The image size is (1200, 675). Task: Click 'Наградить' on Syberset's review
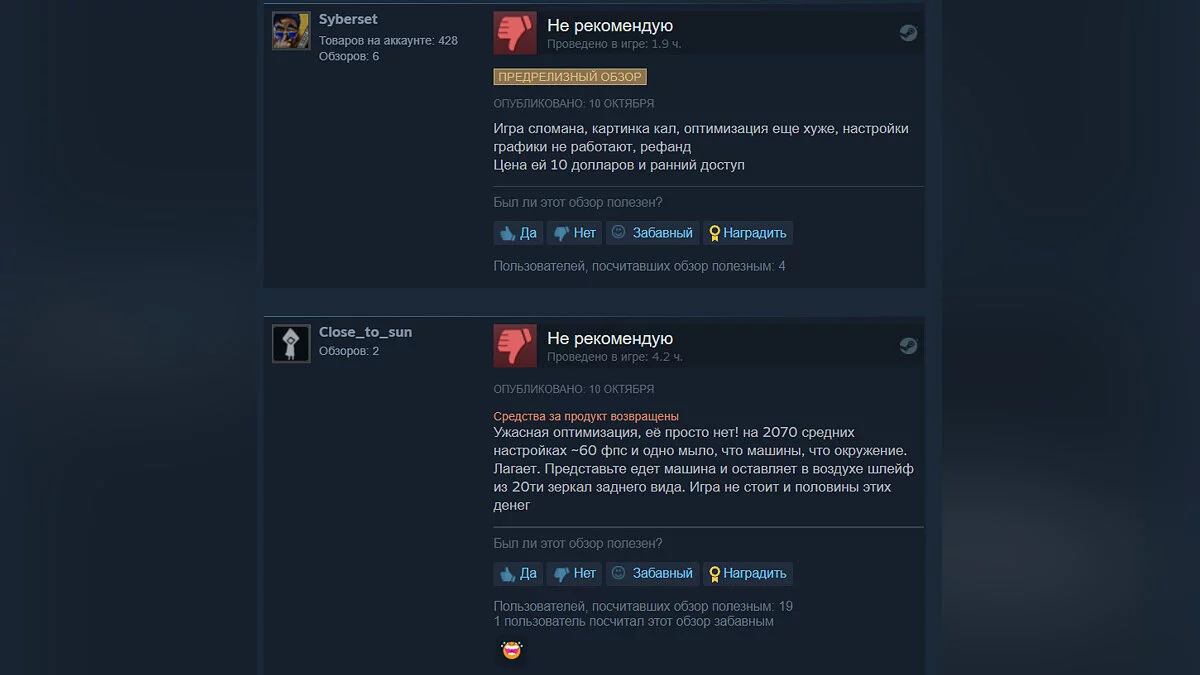point(748,233)
